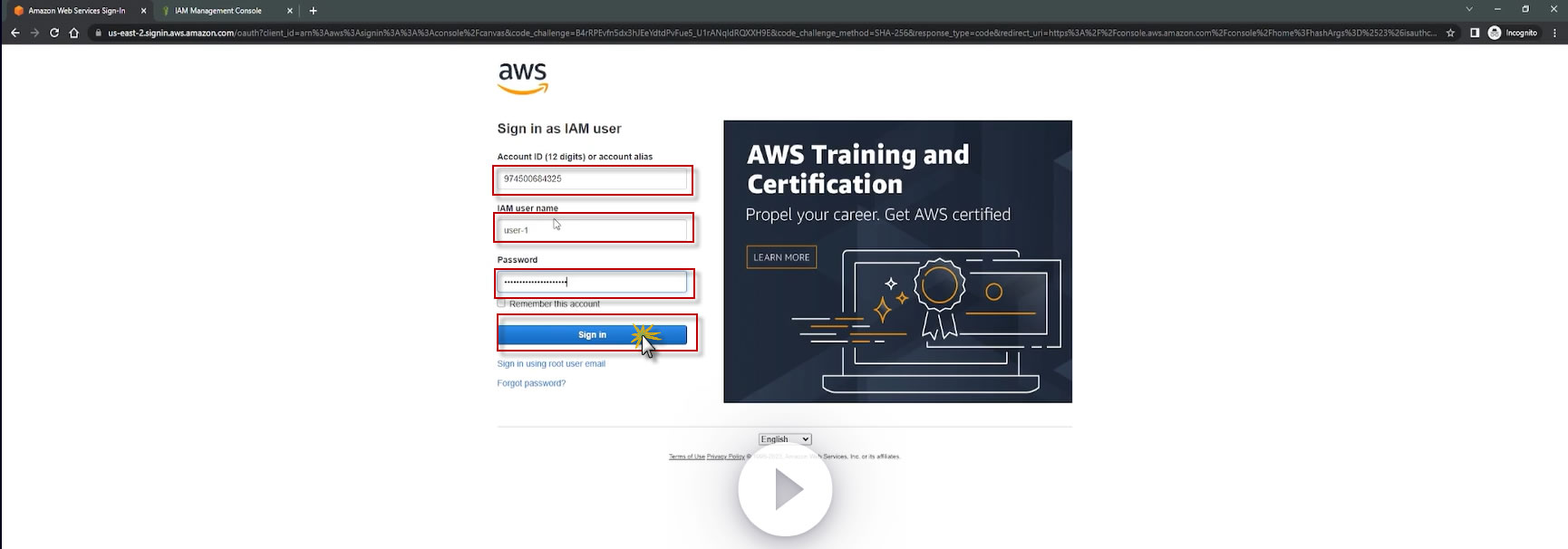The image size is (1568, 549).
Task: Open the Forgot password? link
Action: tap(531, 383)
